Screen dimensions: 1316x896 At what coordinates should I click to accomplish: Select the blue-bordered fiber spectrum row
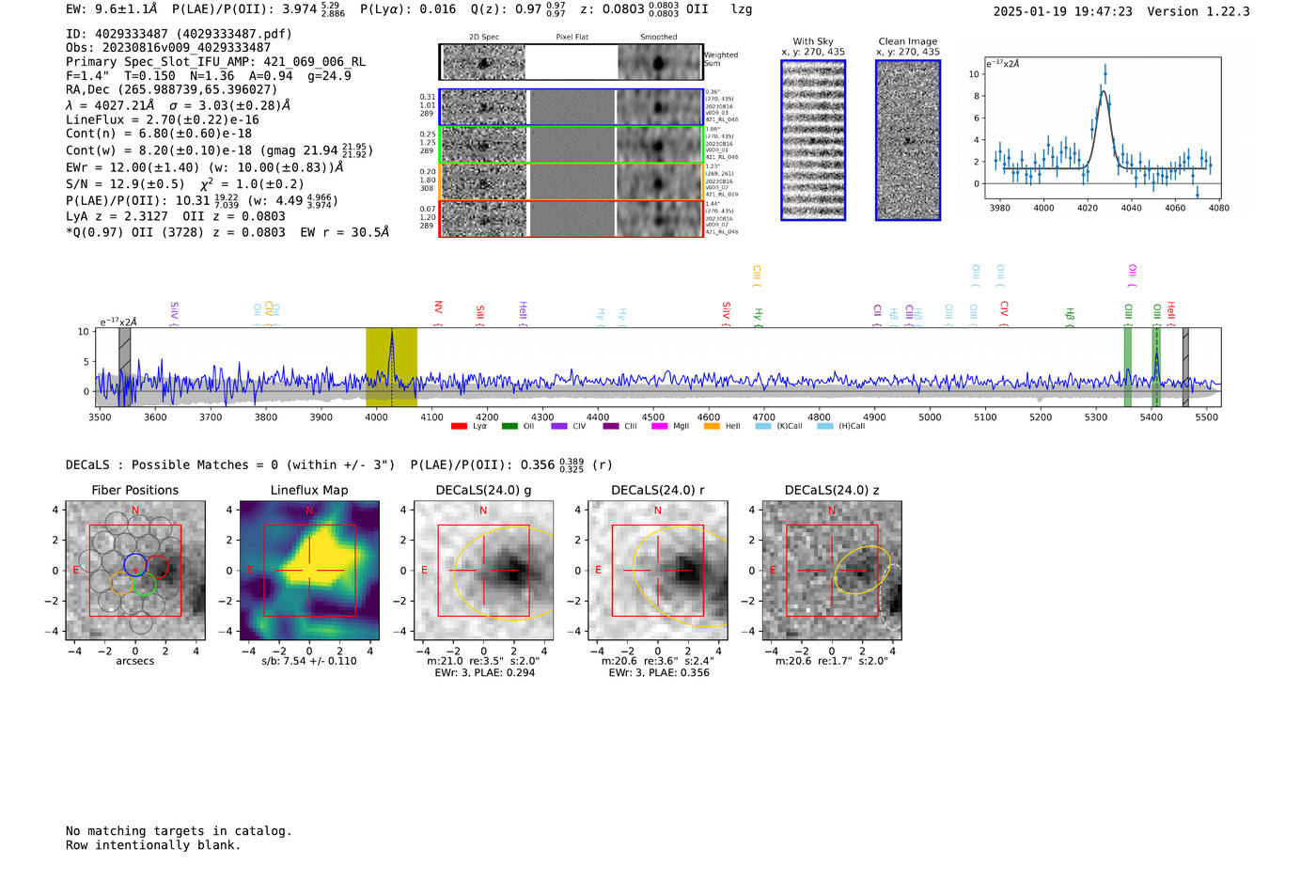(x=571, y=107)
